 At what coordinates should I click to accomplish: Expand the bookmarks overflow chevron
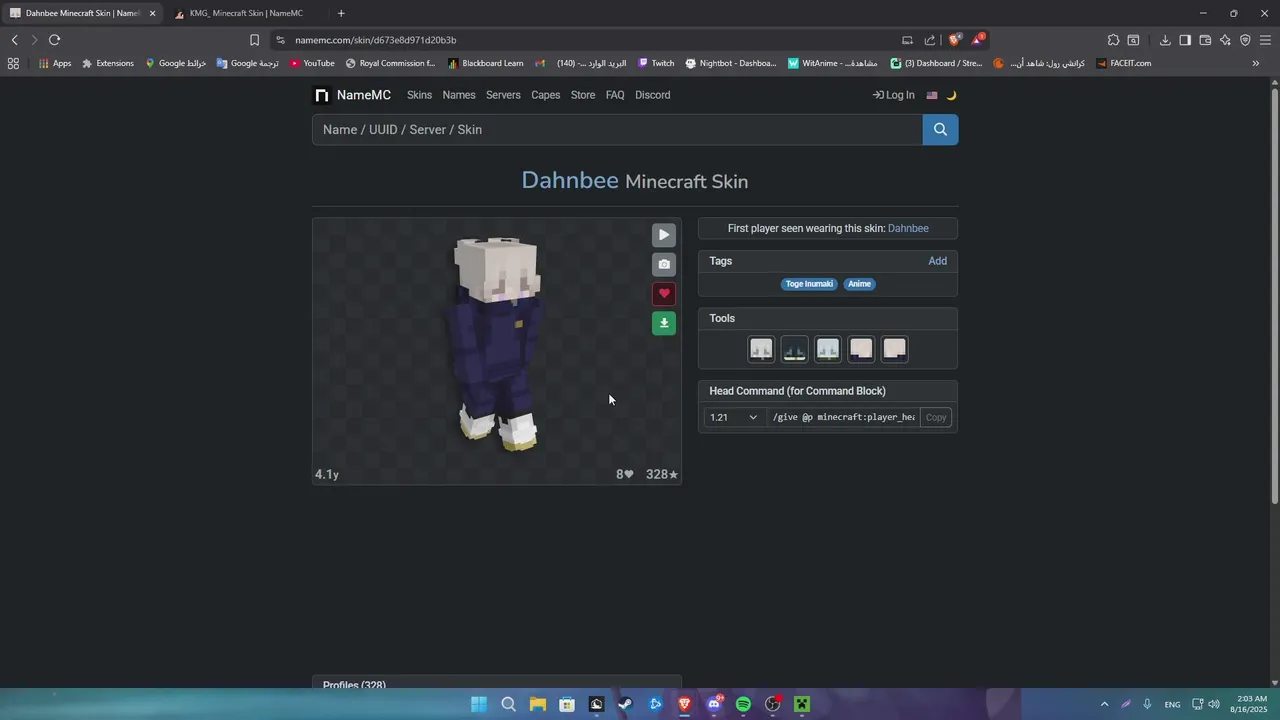[x=1256, y=63]
